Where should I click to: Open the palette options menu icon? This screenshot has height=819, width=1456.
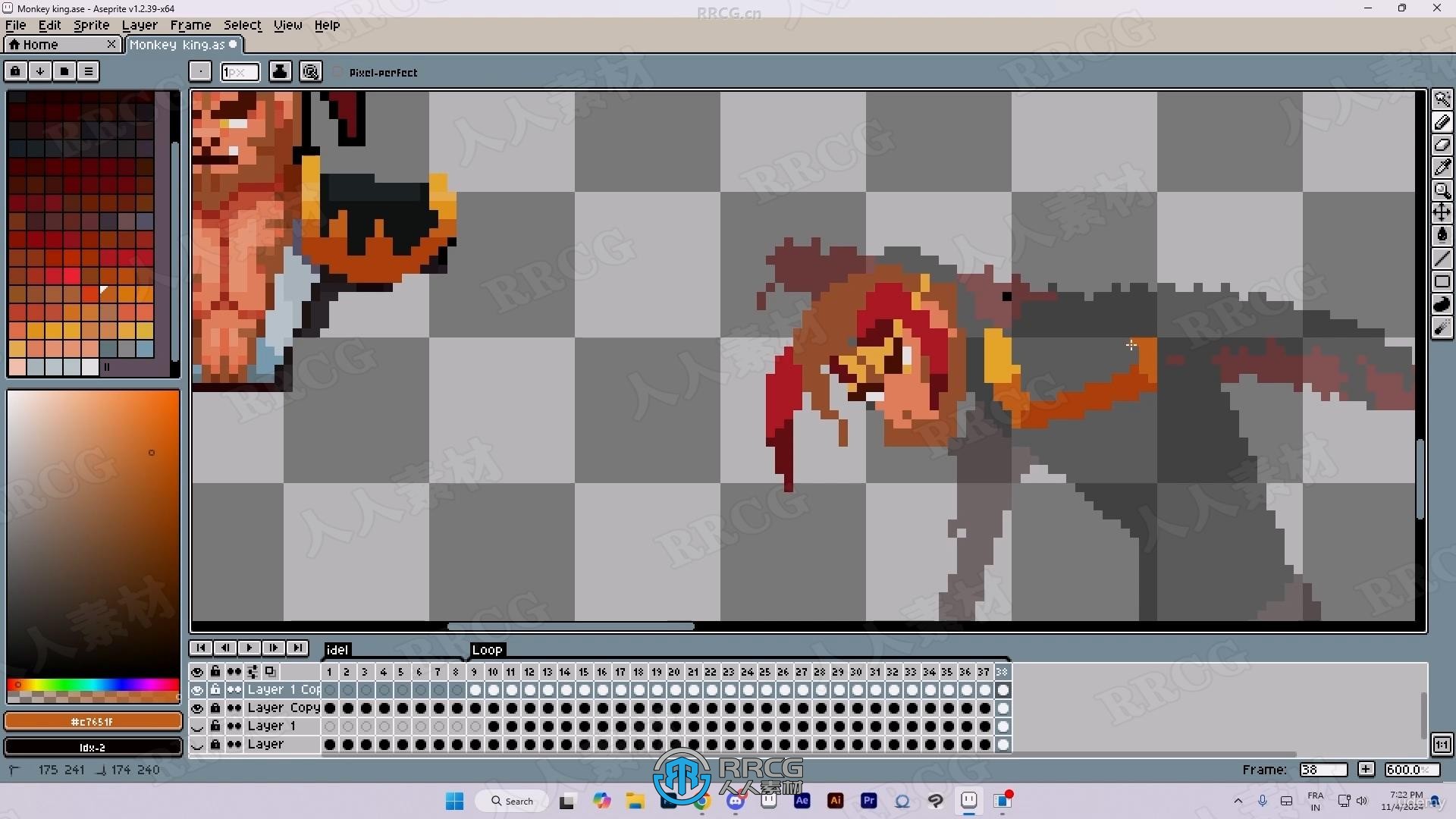click(88, 71)
